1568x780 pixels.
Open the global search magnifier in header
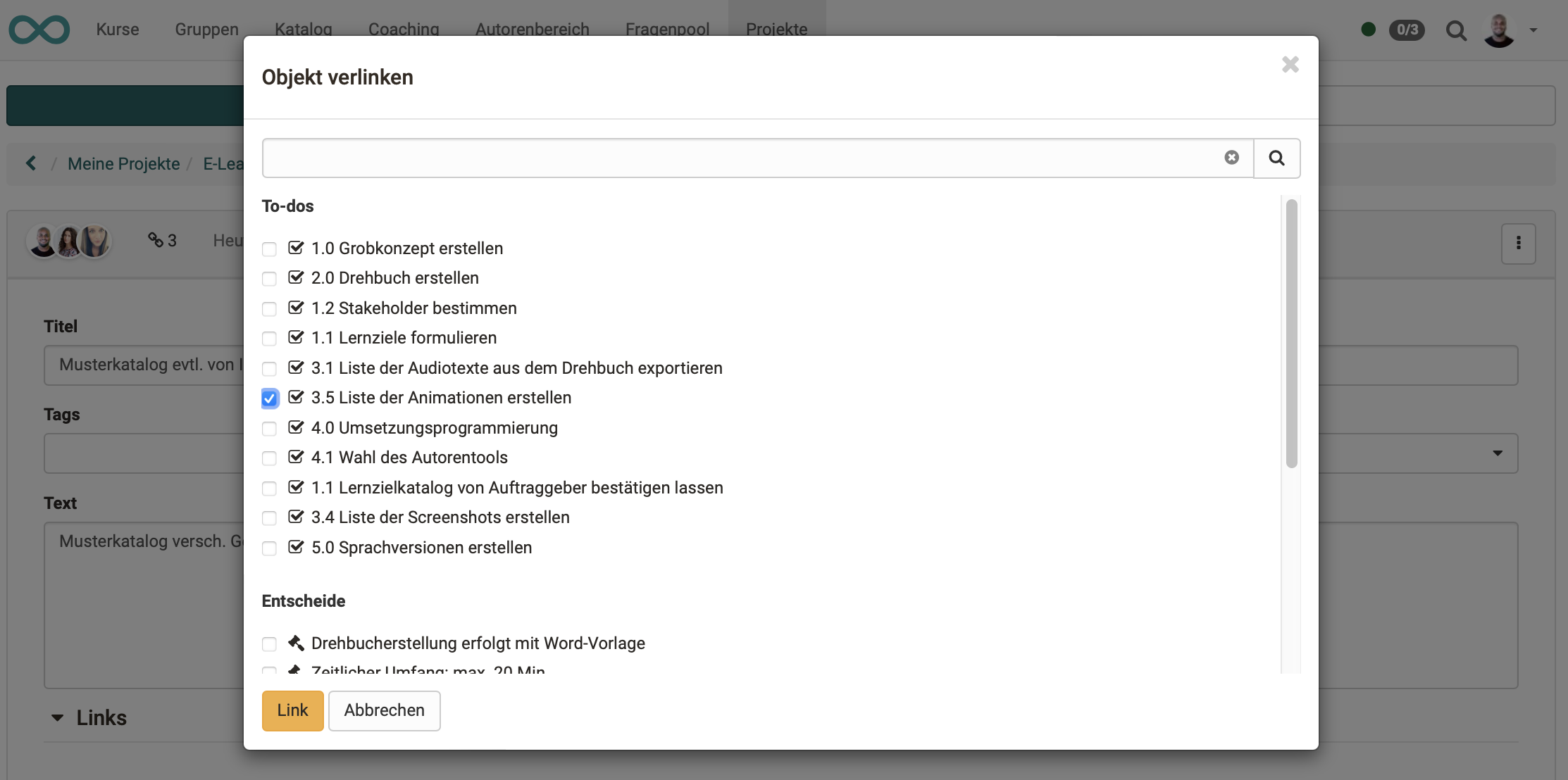pos(1456,30)
